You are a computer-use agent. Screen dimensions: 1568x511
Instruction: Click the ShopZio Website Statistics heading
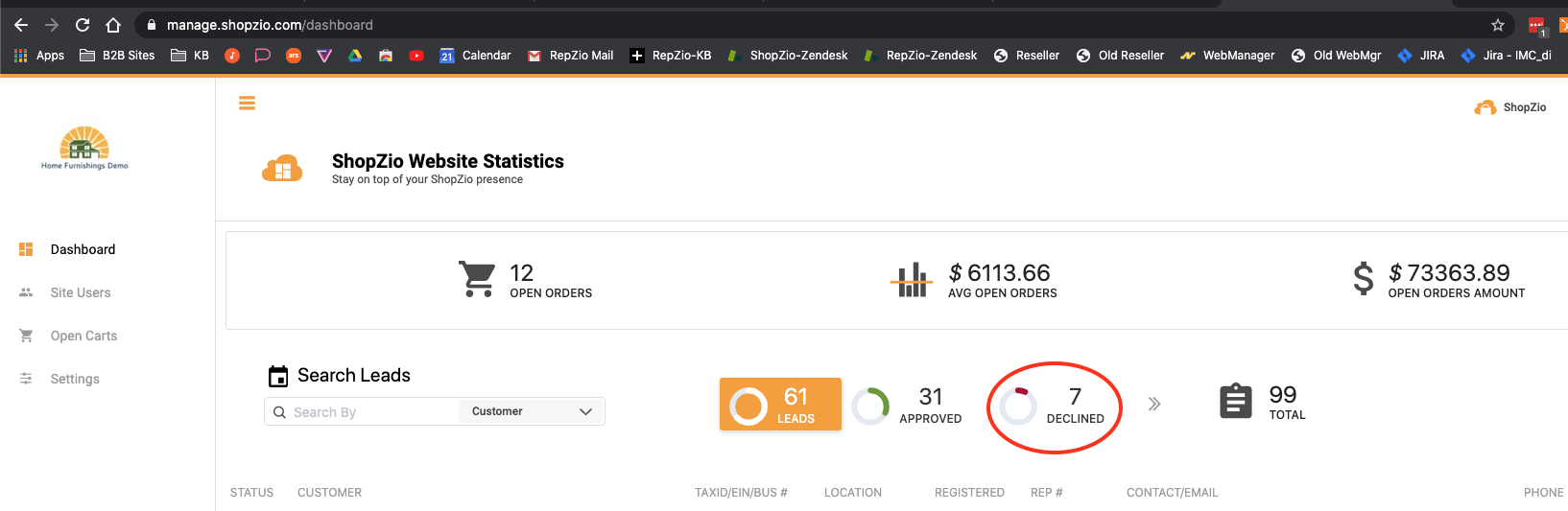448,161
